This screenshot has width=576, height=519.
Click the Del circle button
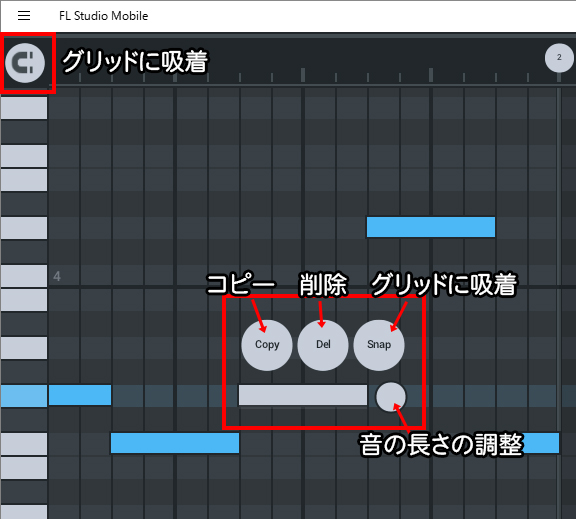click(323, 345)
